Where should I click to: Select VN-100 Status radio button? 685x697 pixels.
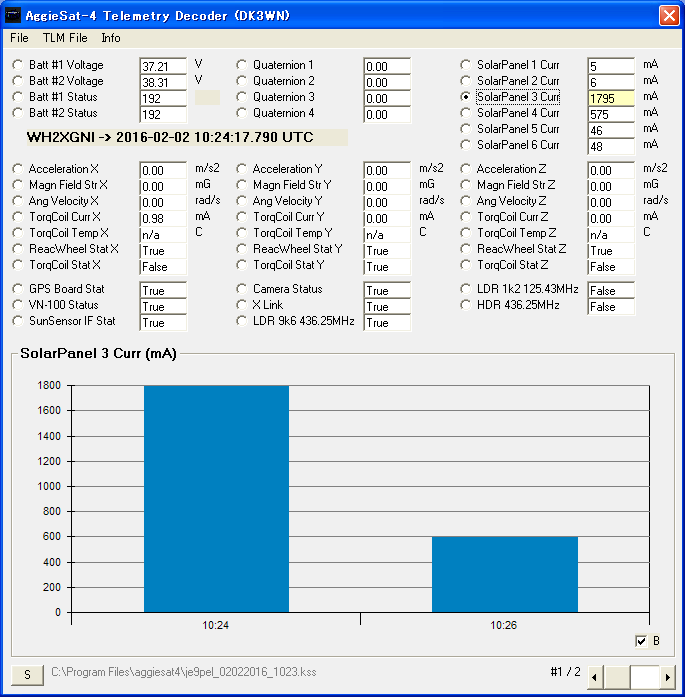[x=18, y=305]
